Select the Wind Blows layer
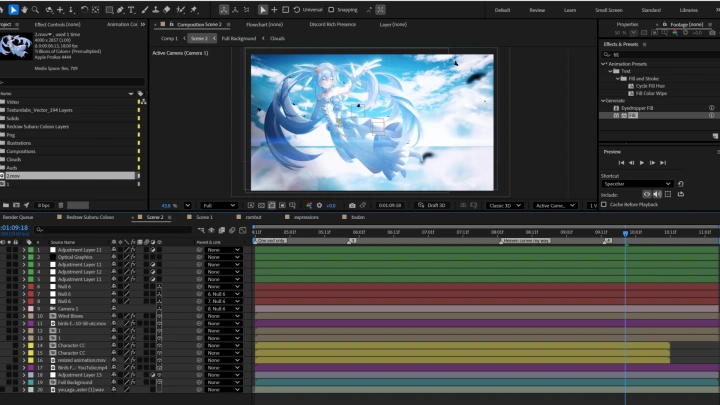The image size is (720, 405). tap(69, 316)
